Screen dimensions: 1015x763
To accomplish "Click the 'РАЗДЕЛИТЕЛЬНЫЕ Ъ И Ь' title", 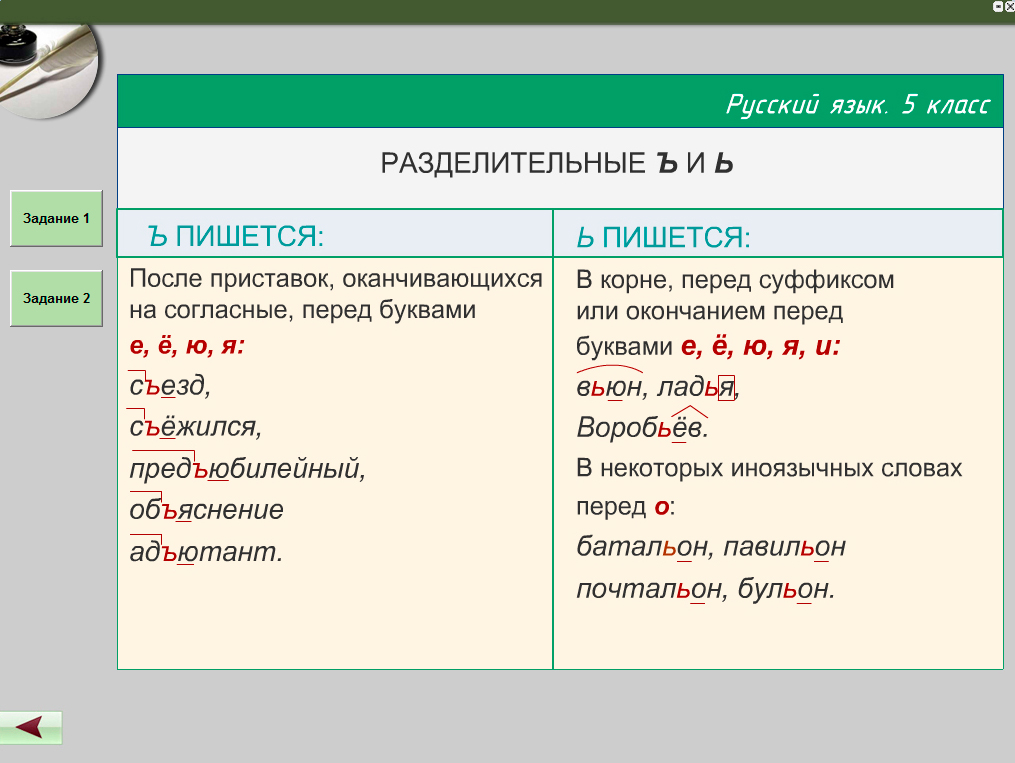I will [x=558, y=164].
